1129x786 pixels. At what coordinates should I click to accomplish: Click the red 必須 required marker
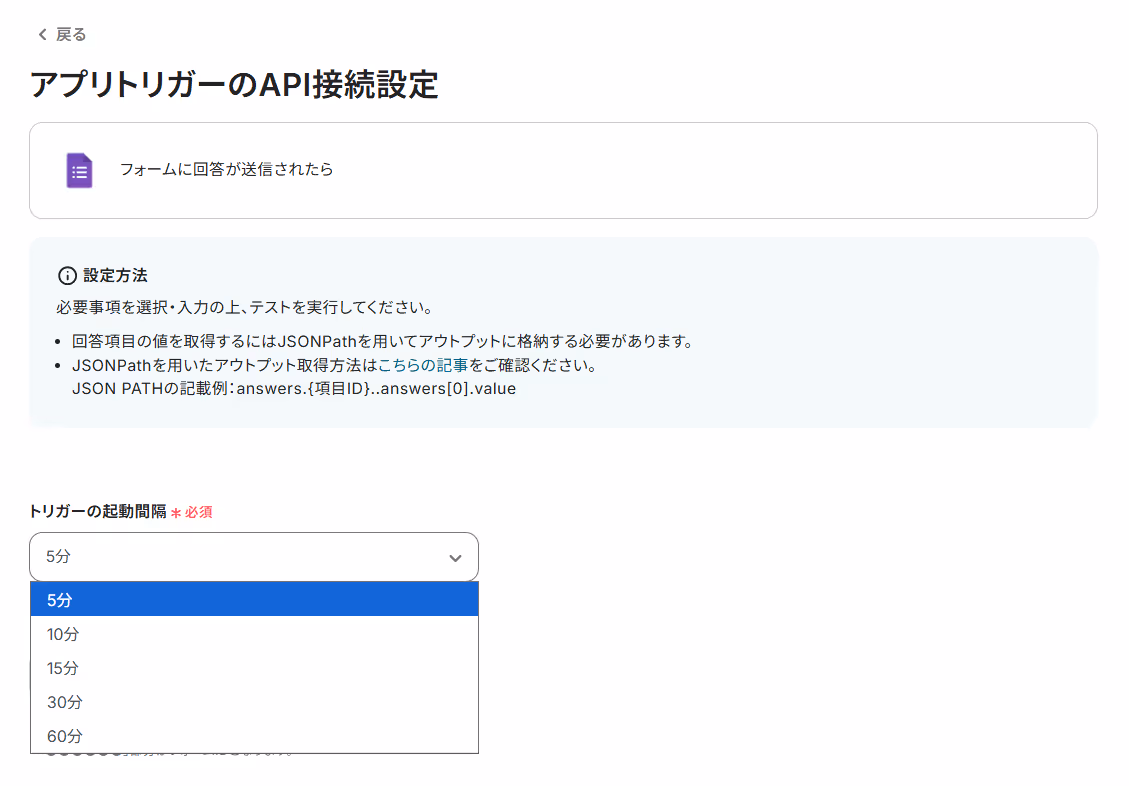click(192, 512)
